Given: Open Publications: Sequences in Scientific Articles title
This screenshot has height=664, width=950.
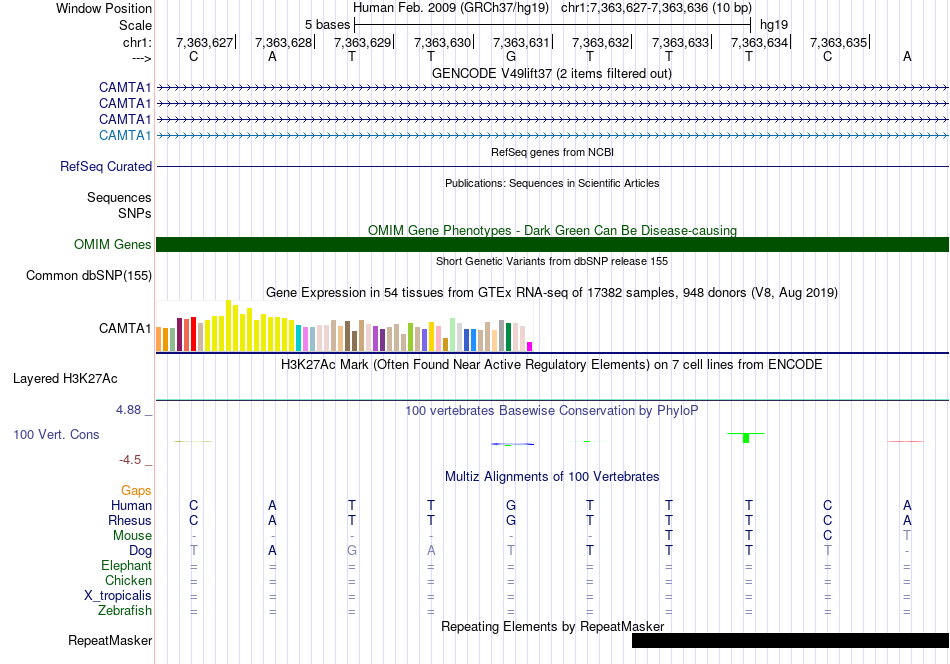Looking at the screenshot, I should pyautogui.click(x=552, y=183).
